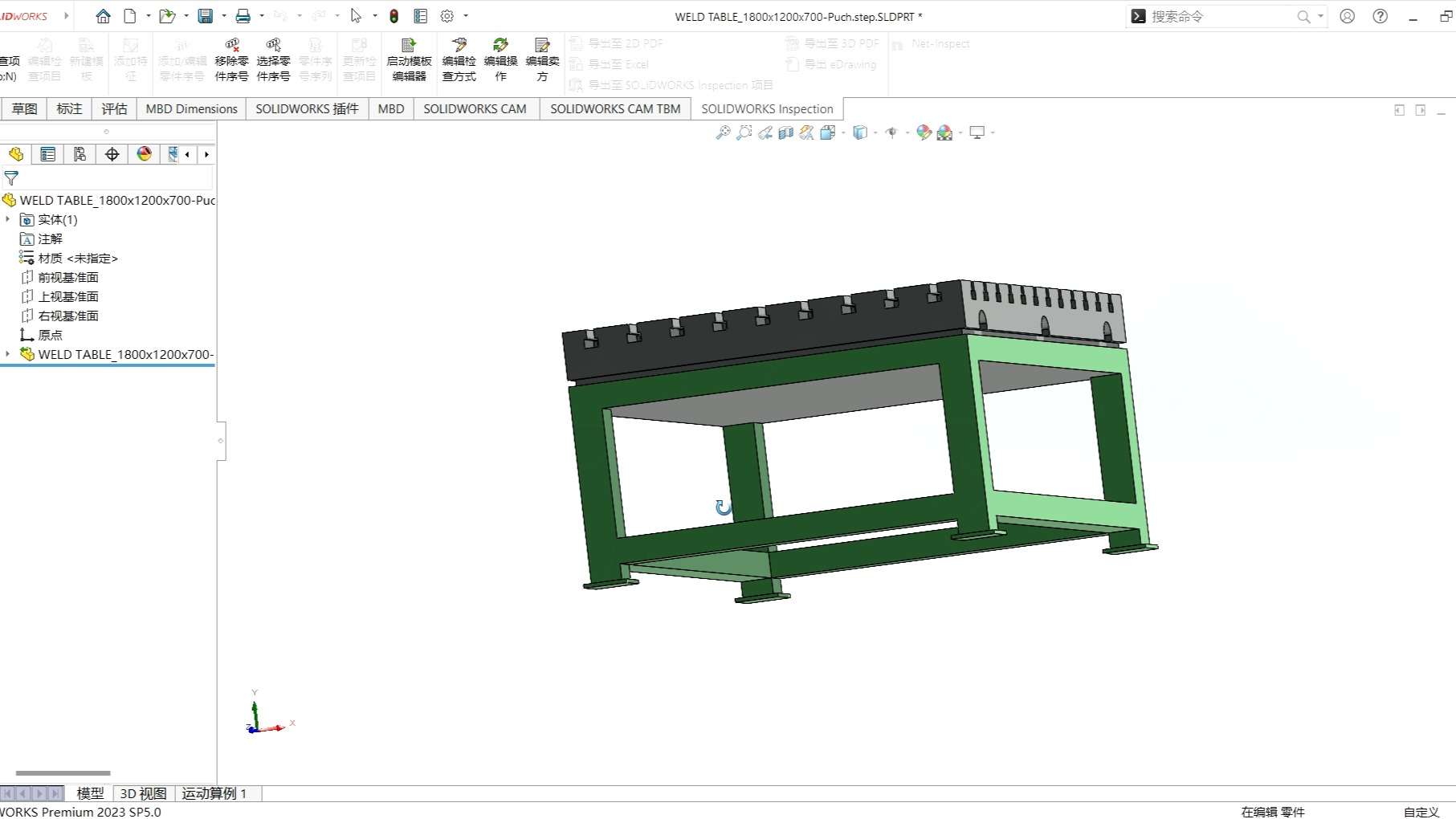Click the 搜索命令 search field

(x=1221, y=16)
